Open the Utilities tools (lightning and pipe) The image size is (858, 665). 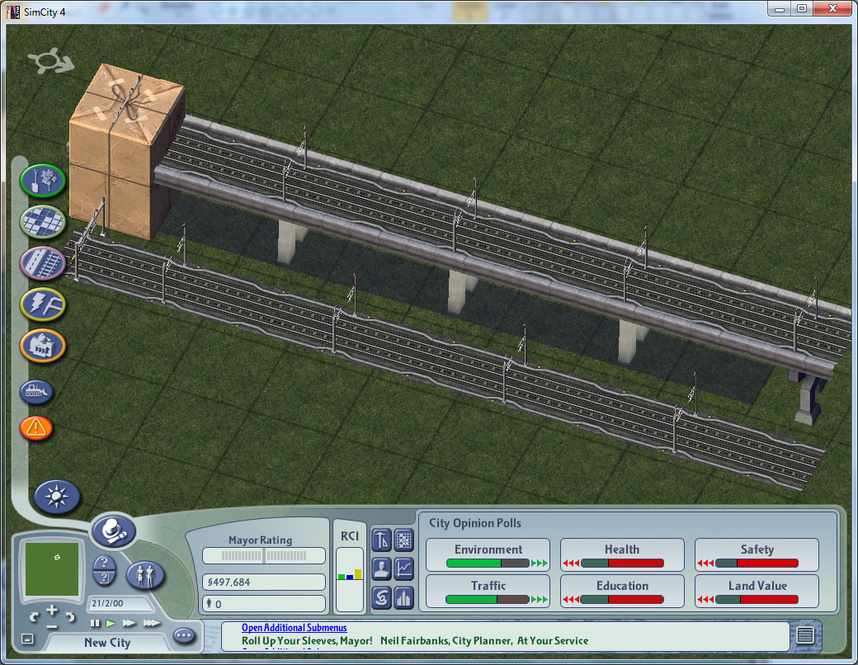pos(43,304)
